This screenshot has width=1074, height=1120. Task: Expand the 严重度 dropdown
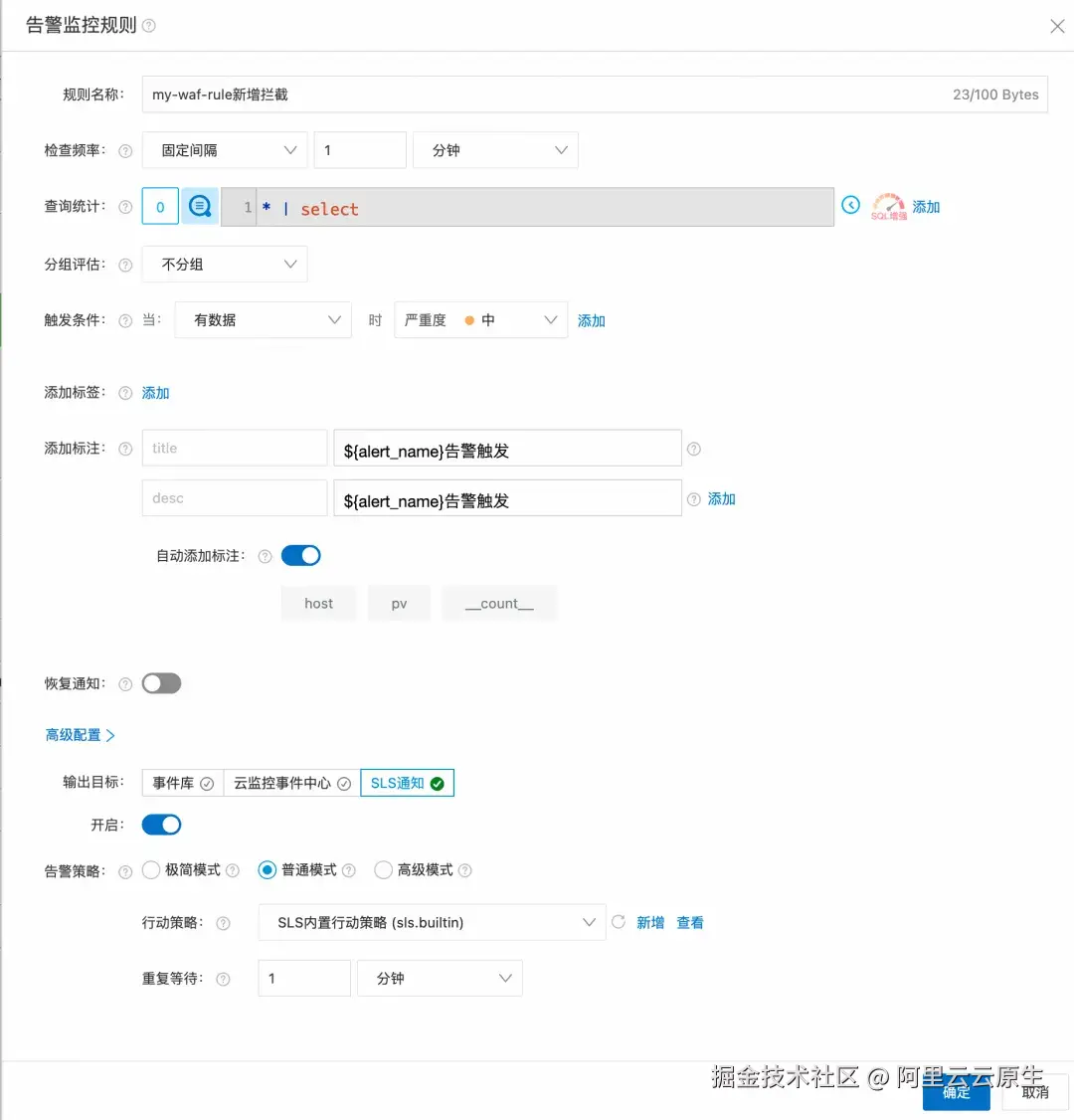(480, 319)
